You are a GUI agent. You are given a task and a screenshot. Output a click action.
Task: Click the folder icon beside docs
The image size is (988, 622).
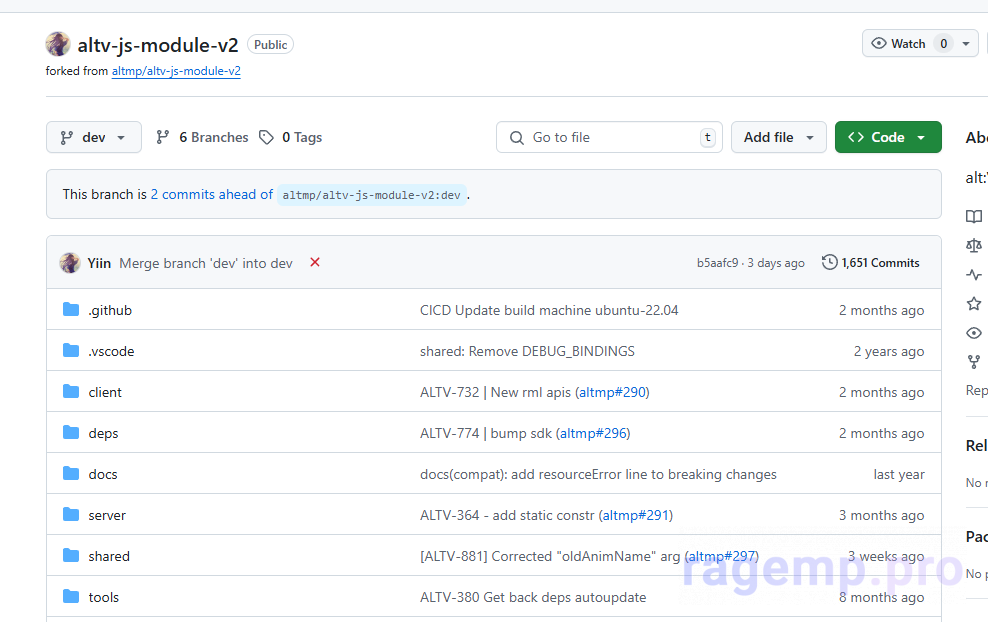(71, 473)
